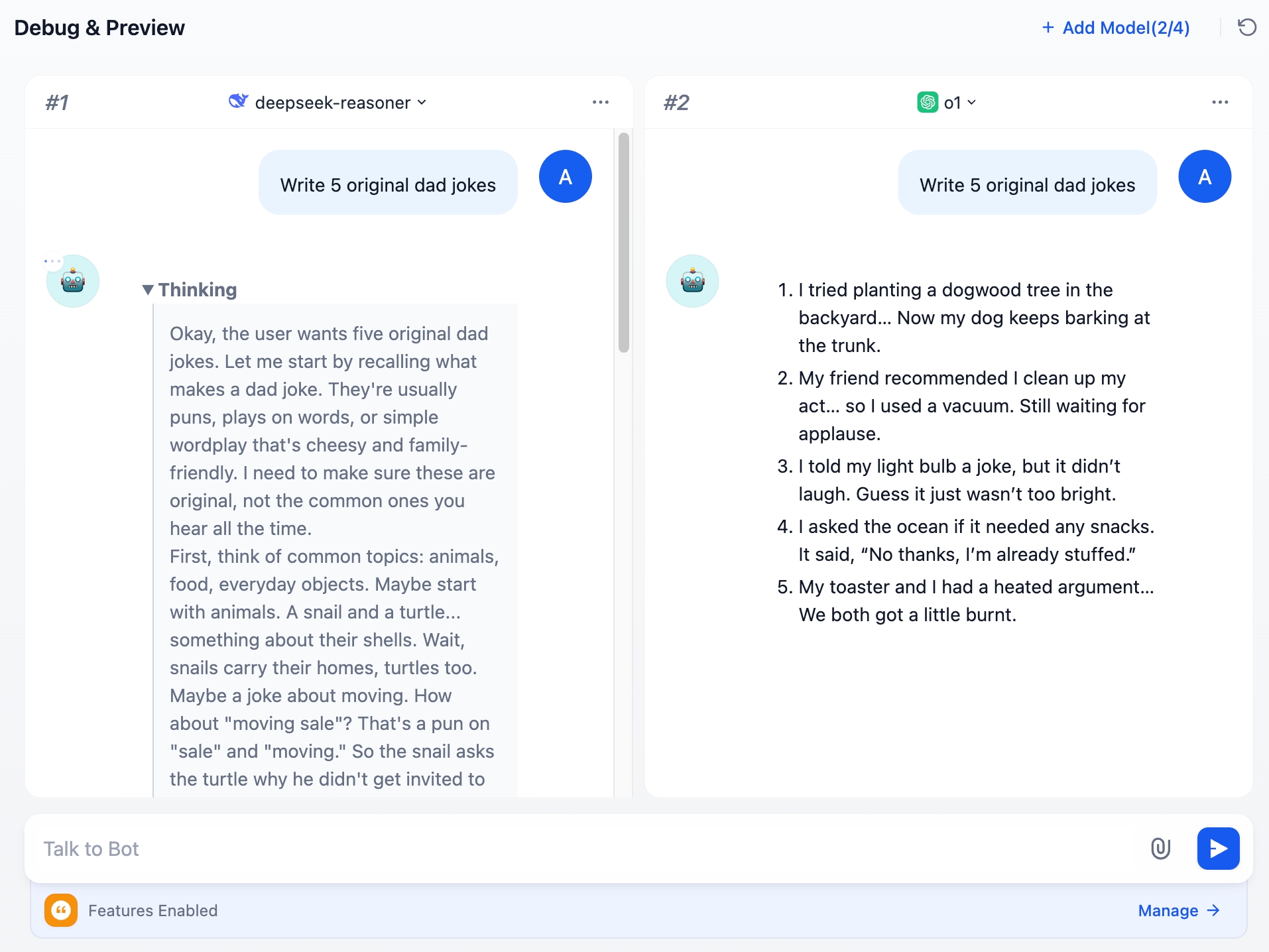Click the bot avatar in deepseek panel
The width and height of the screenshot is (1269, 952).
click(73, 281)
